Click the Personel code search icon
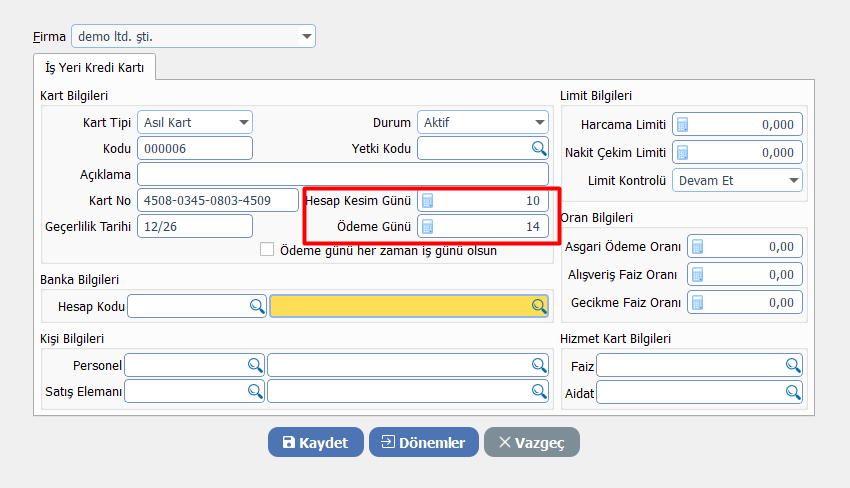The height and width of the screenshot is (488, 850). [255, 365]
